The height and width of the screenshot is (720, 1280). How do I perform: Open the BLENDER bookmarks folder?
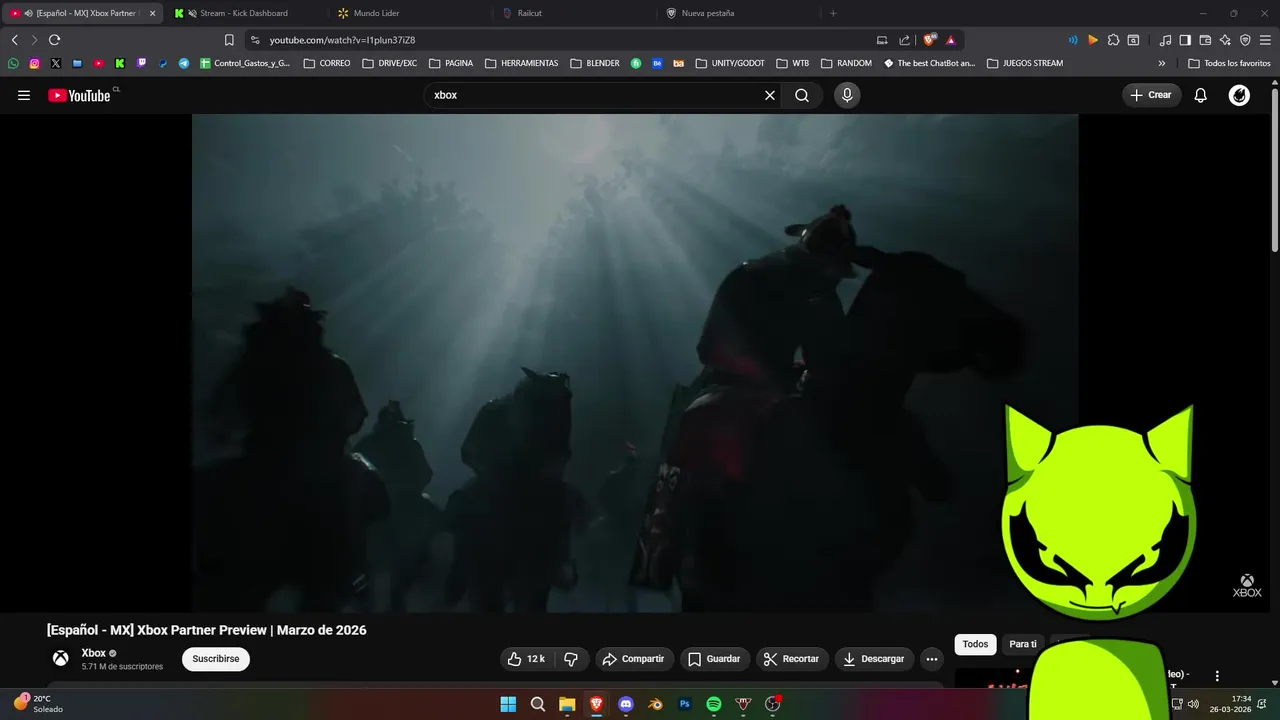(x=595, y=63)
